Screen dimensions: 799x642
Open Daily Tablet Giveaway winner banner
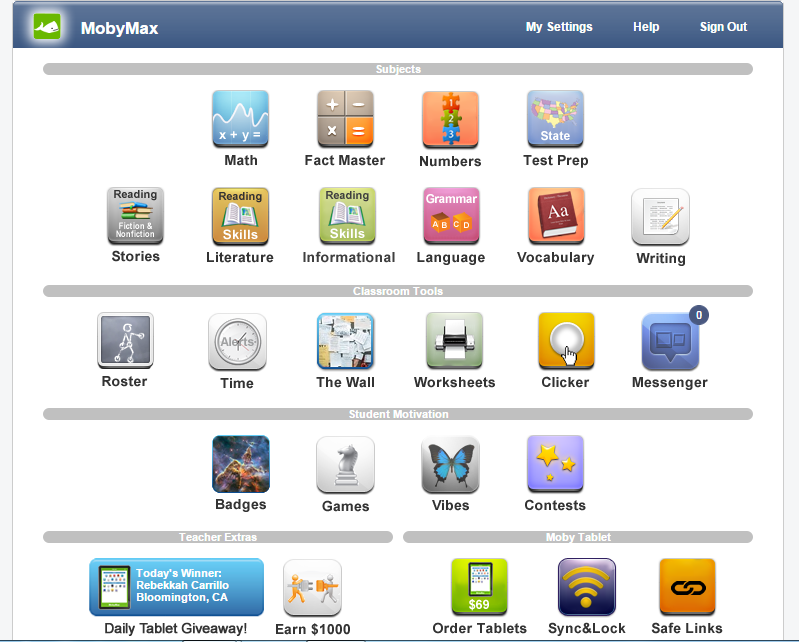176,587
